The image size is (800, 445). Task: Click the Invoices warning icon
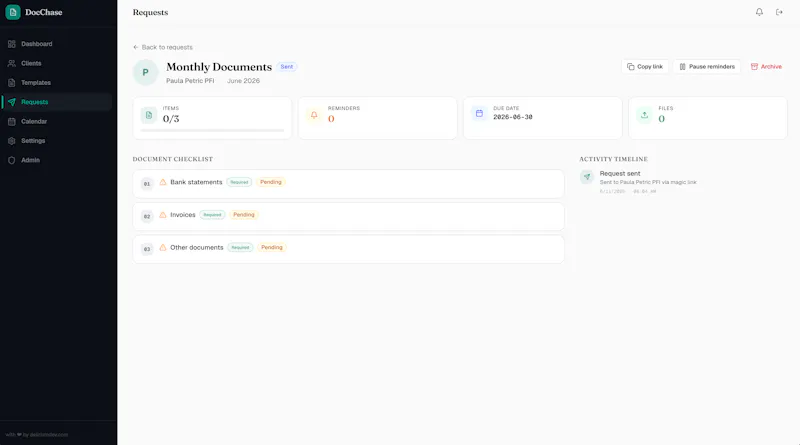(163, 215)
